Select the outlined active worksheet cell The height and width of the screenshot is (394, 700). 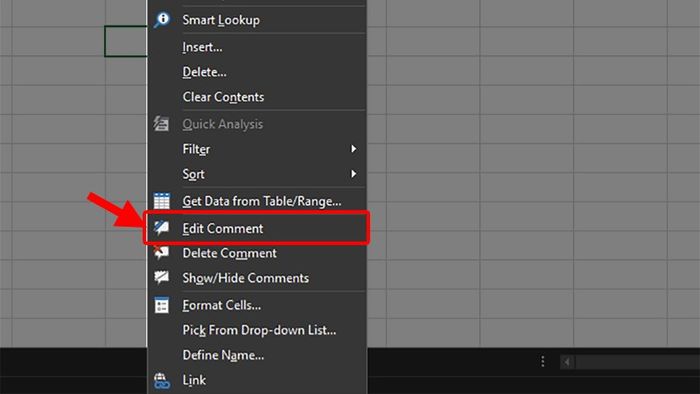pyautogui.click(x=126, y=41)
